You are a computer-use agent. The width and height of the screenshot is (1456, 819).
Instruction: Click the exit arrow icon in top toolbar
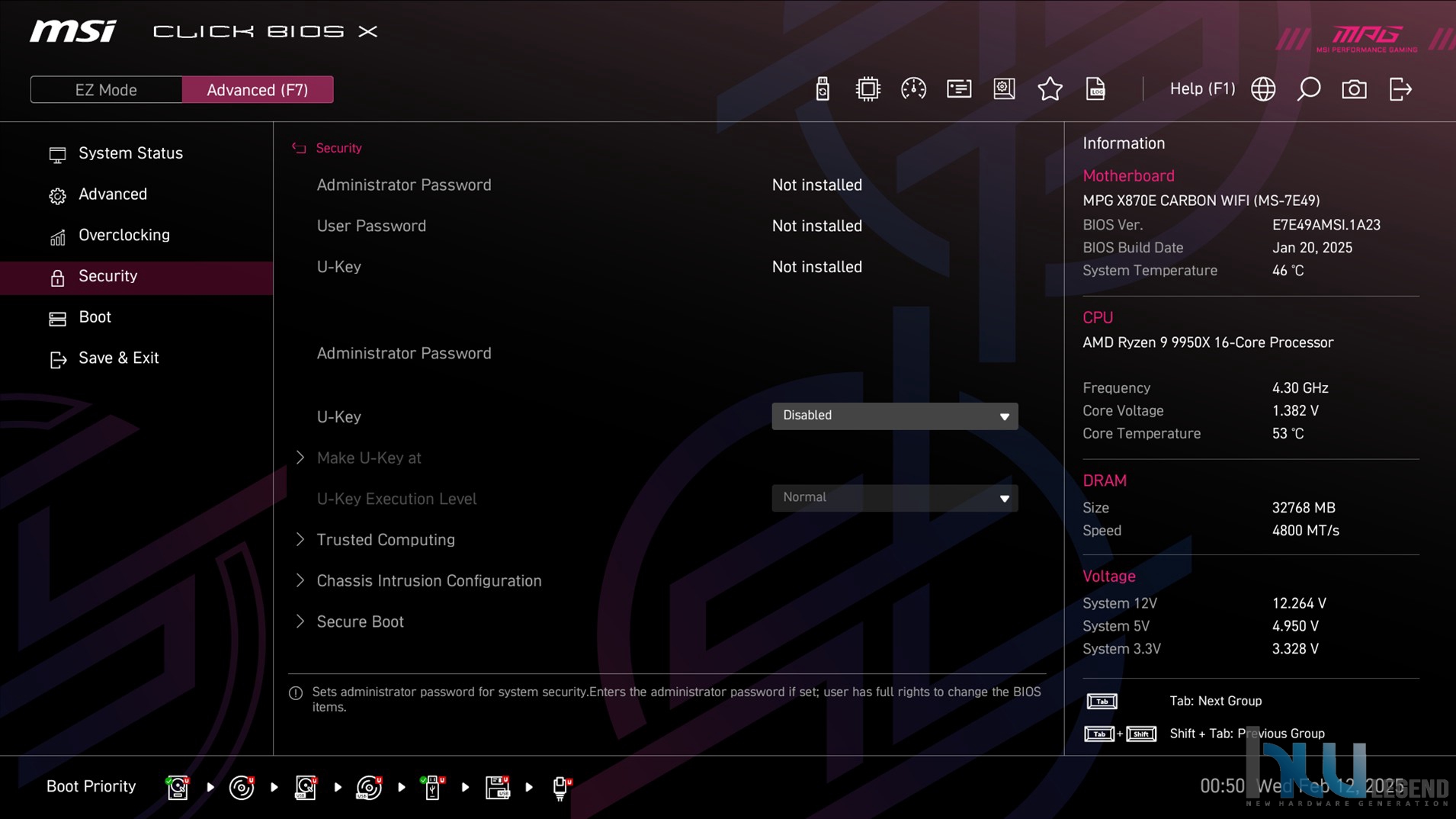tap(1400, 89)
